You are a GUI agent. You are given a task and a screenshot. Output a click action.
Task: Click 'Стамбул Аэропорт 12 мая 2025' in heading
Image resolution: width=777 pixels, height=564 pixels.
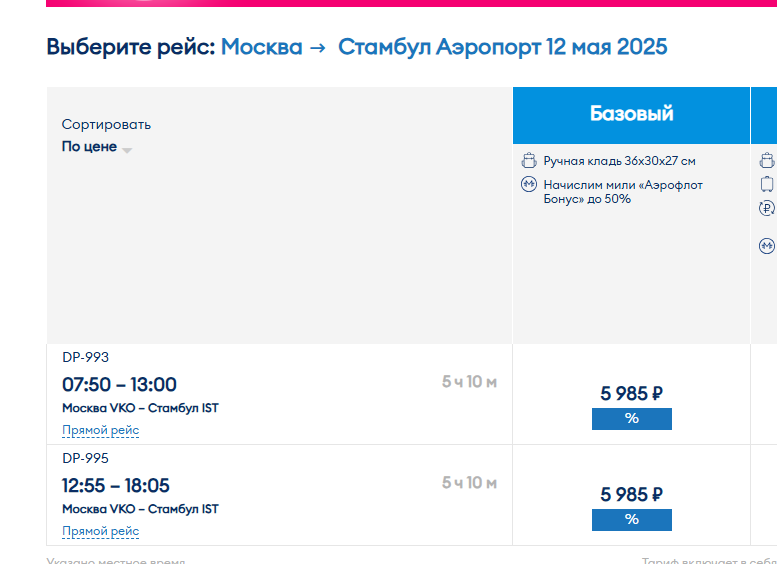click(x=502, y=47)
